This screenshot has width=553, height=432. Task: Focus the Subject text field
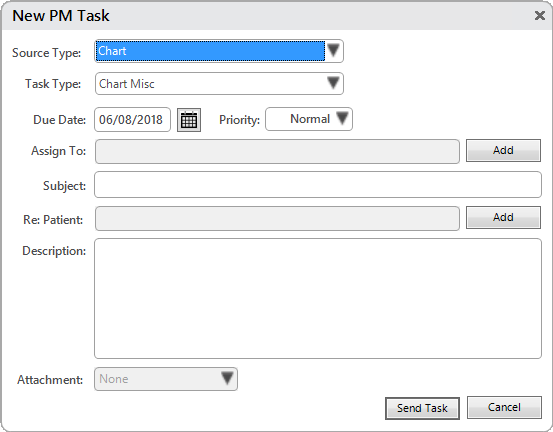coord(318,184)
